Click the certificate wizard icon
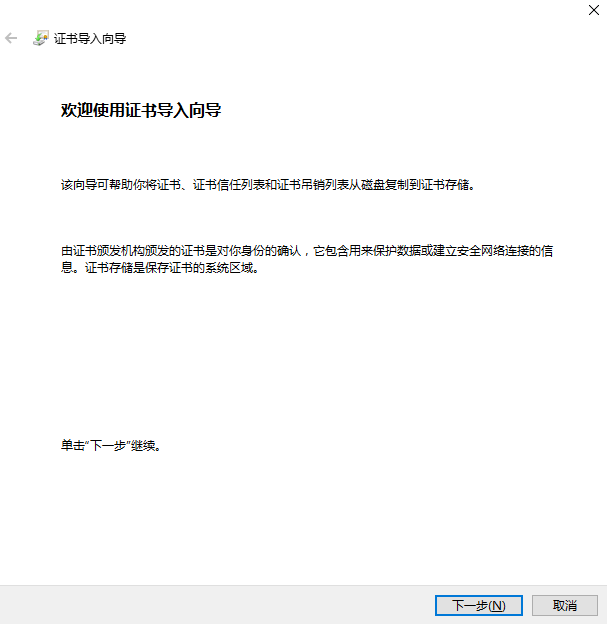 (41, 38)
